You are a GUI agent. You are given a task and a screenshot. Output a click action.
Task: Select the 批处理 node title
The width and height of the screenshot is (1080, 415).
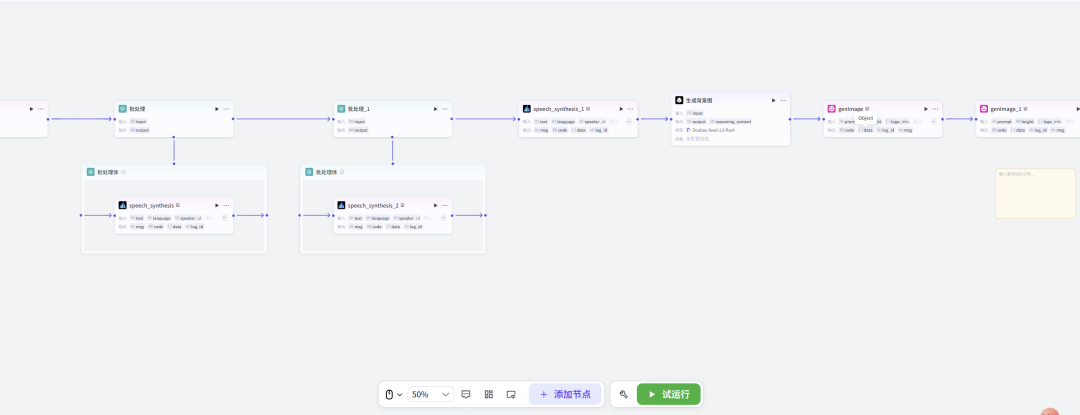137,109
